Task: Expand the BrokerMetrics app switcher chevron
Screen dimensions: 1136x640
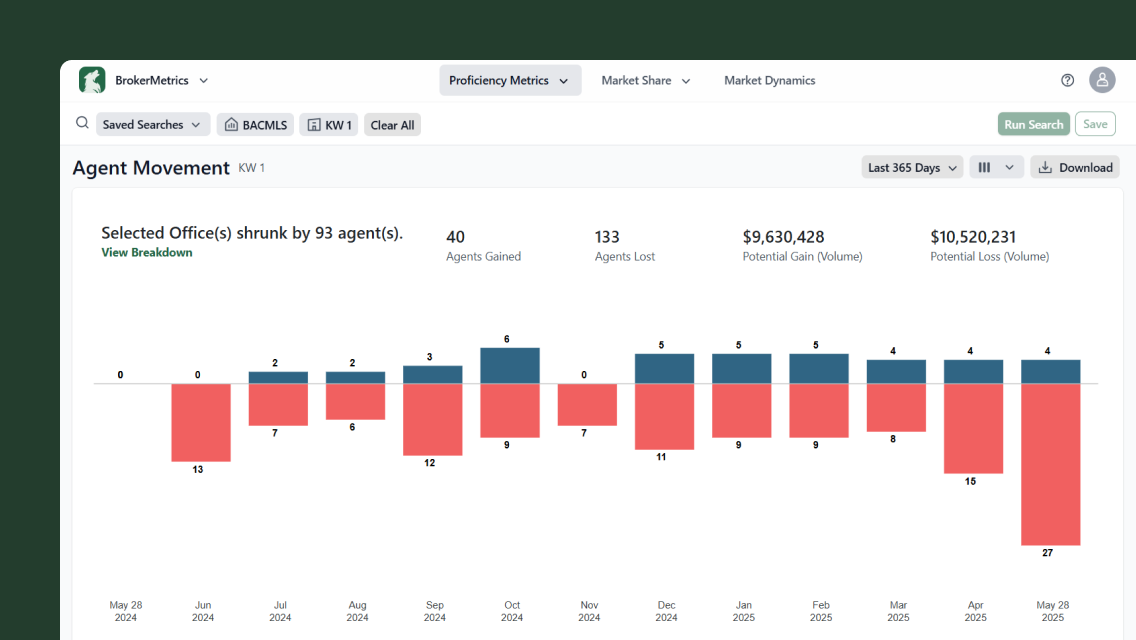Action: (x=204, y=80)
